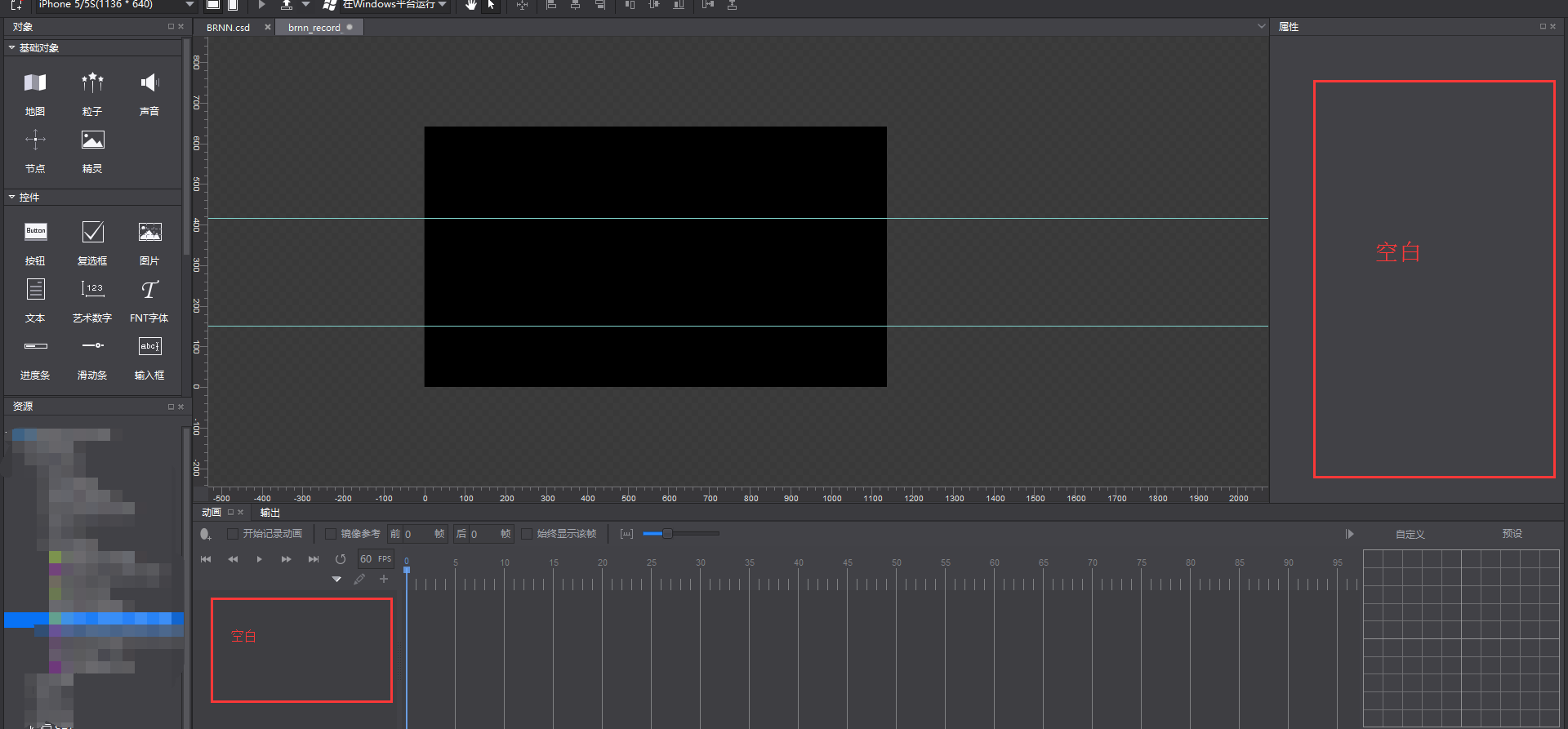Enable 镜像参考 checkbox
The height and width of the screenshot is (729, 1568).
point(331,534)
